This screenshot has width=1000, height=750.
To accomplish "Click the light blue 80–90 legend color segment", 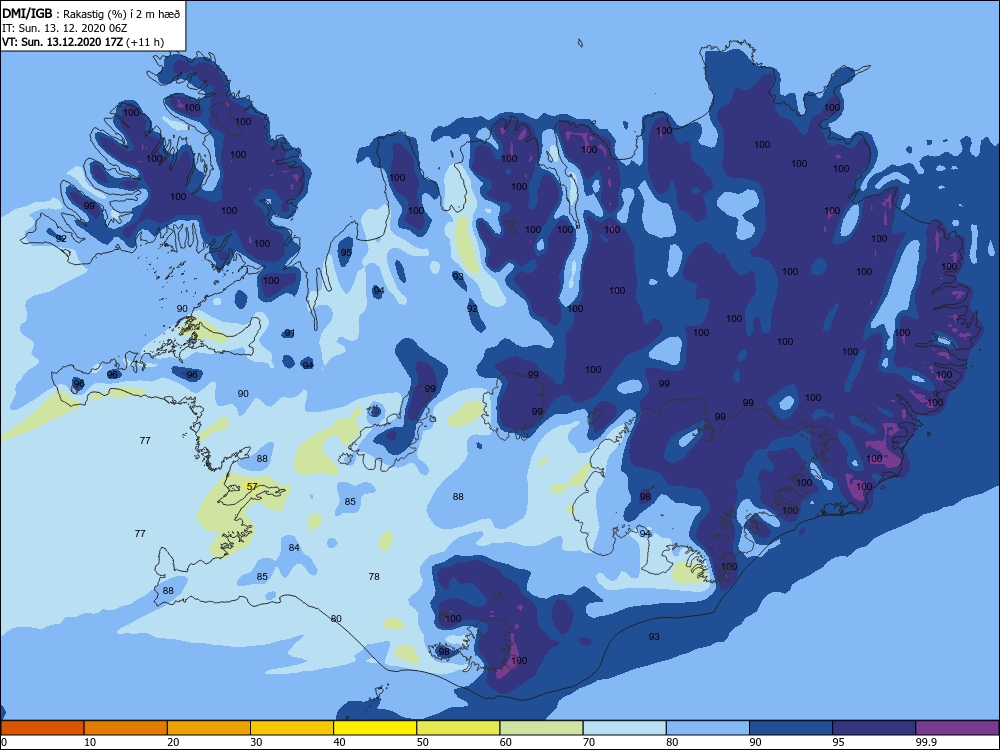I will coord(708,728).
